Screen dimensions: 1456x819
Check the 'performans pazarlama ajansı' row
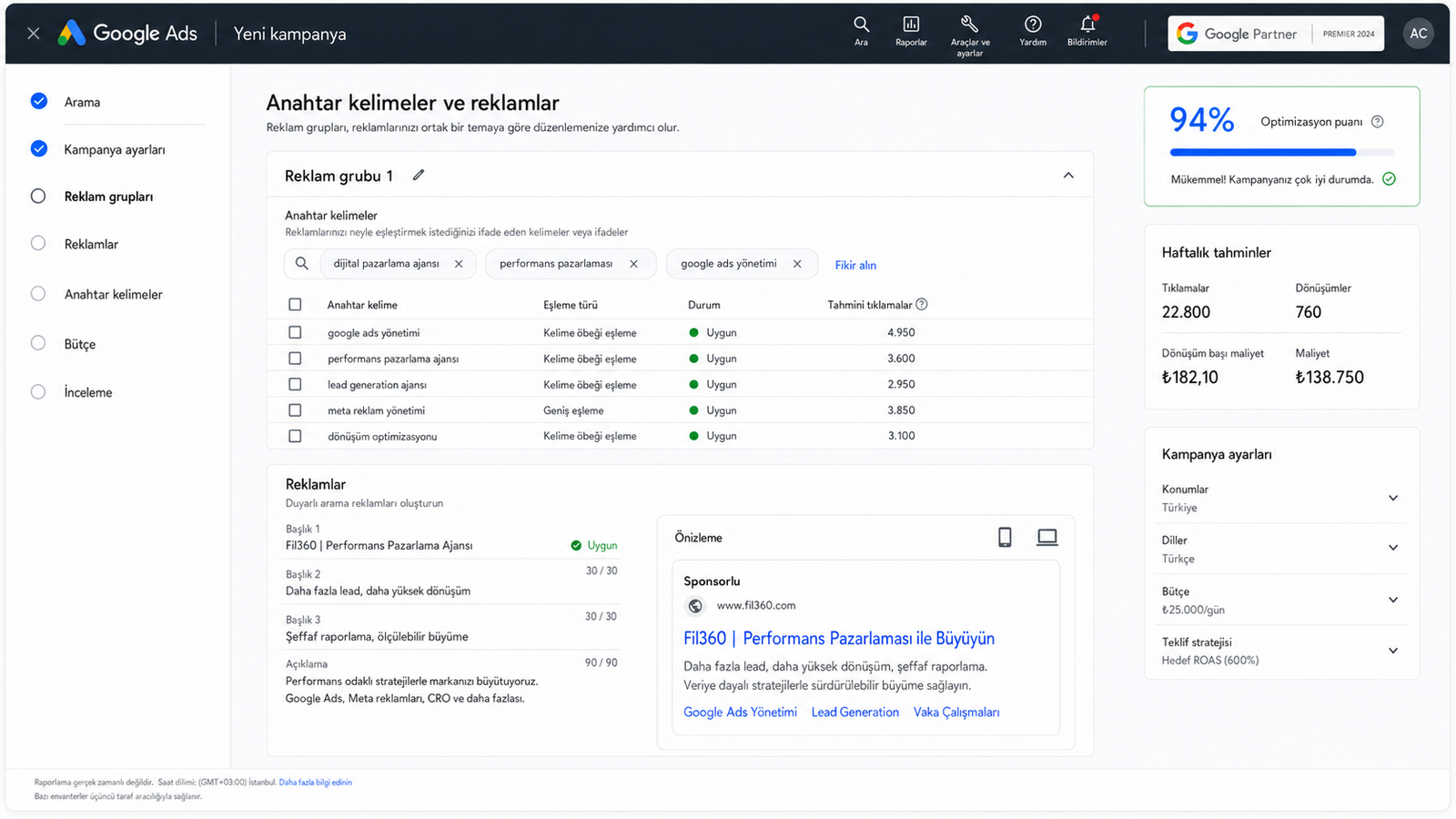coord(295,359)
